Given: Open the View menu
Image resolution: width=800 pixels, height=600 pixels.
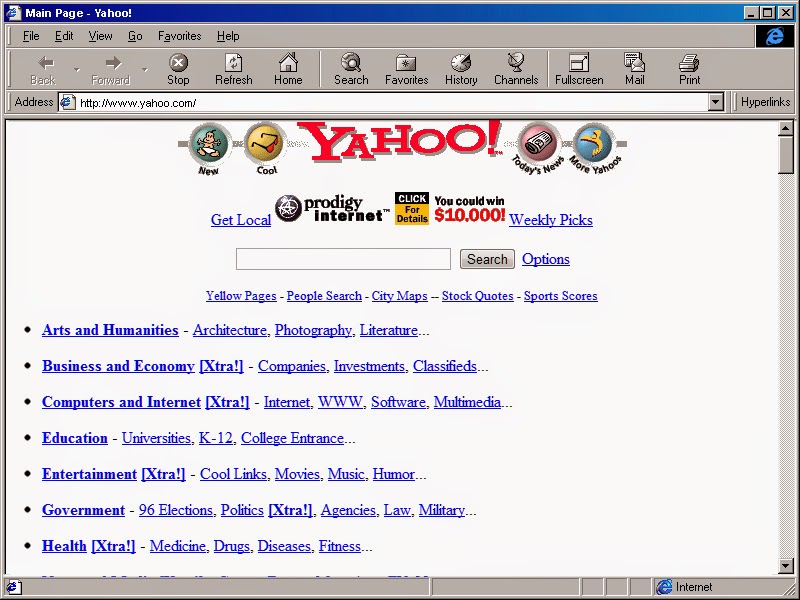Looking at the screenshot, I should [100, 36].
